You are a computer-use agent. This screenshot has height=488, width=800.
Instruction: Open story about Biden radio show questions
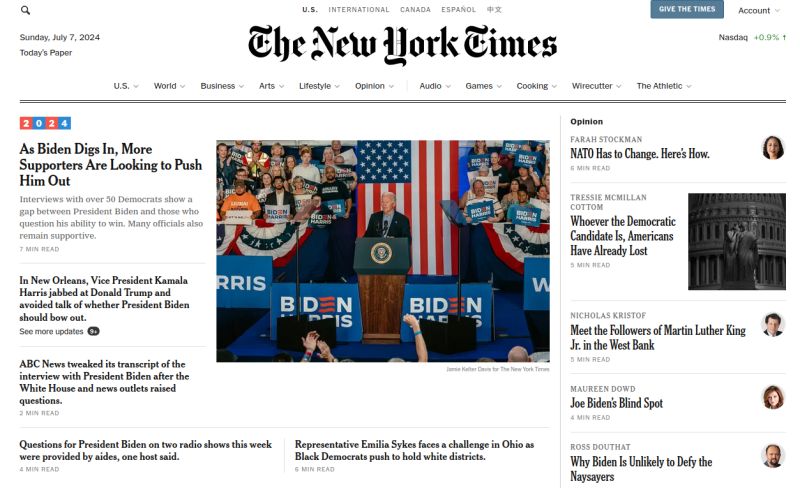pos(145,450)
